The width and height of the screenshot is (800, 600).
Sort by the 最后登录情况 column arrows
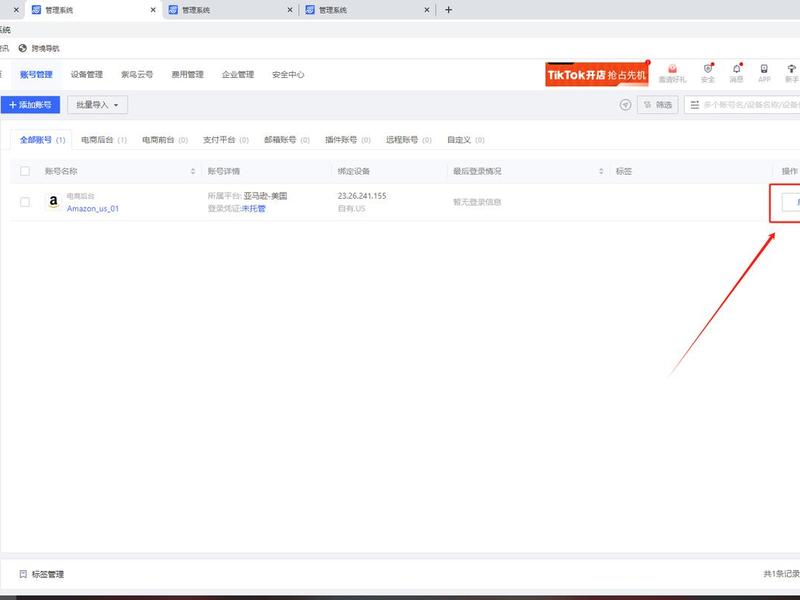click(x=601, y=171)
